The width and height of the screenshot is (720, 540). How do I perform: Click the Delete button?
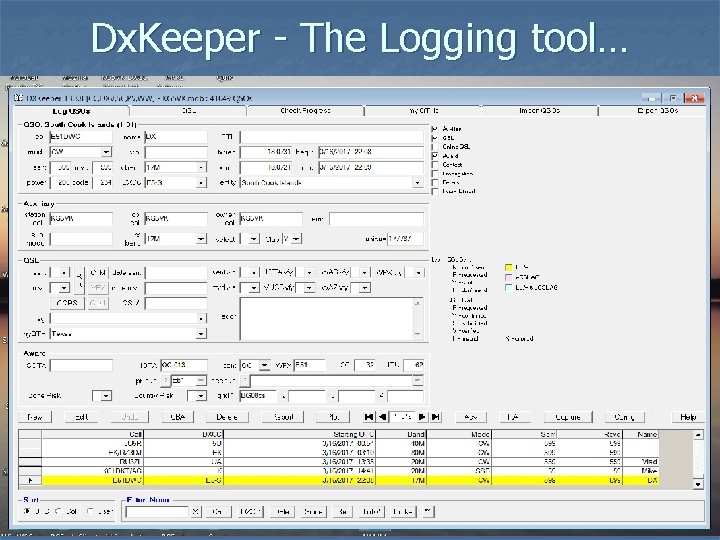[227, 417]
